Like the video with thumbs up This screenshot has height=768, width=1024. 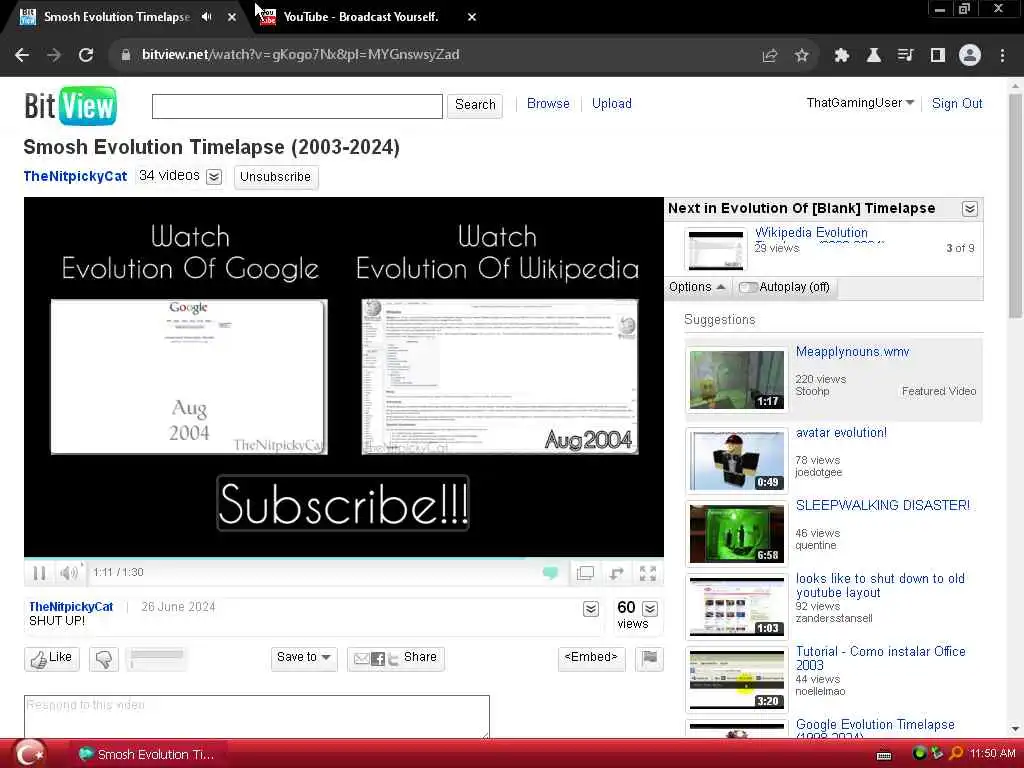(52, 658)
